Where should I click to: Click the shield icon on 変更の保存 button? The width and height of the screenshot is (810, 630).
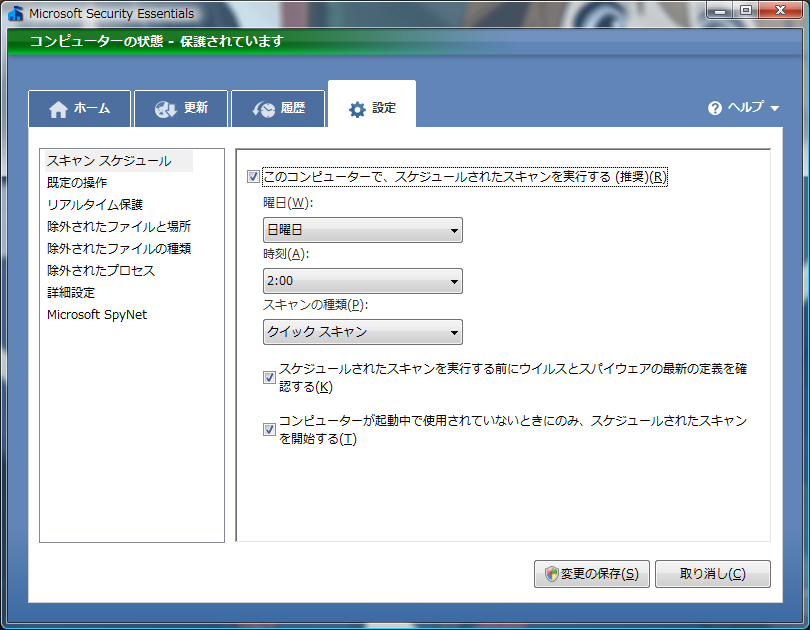pos(552,574)
